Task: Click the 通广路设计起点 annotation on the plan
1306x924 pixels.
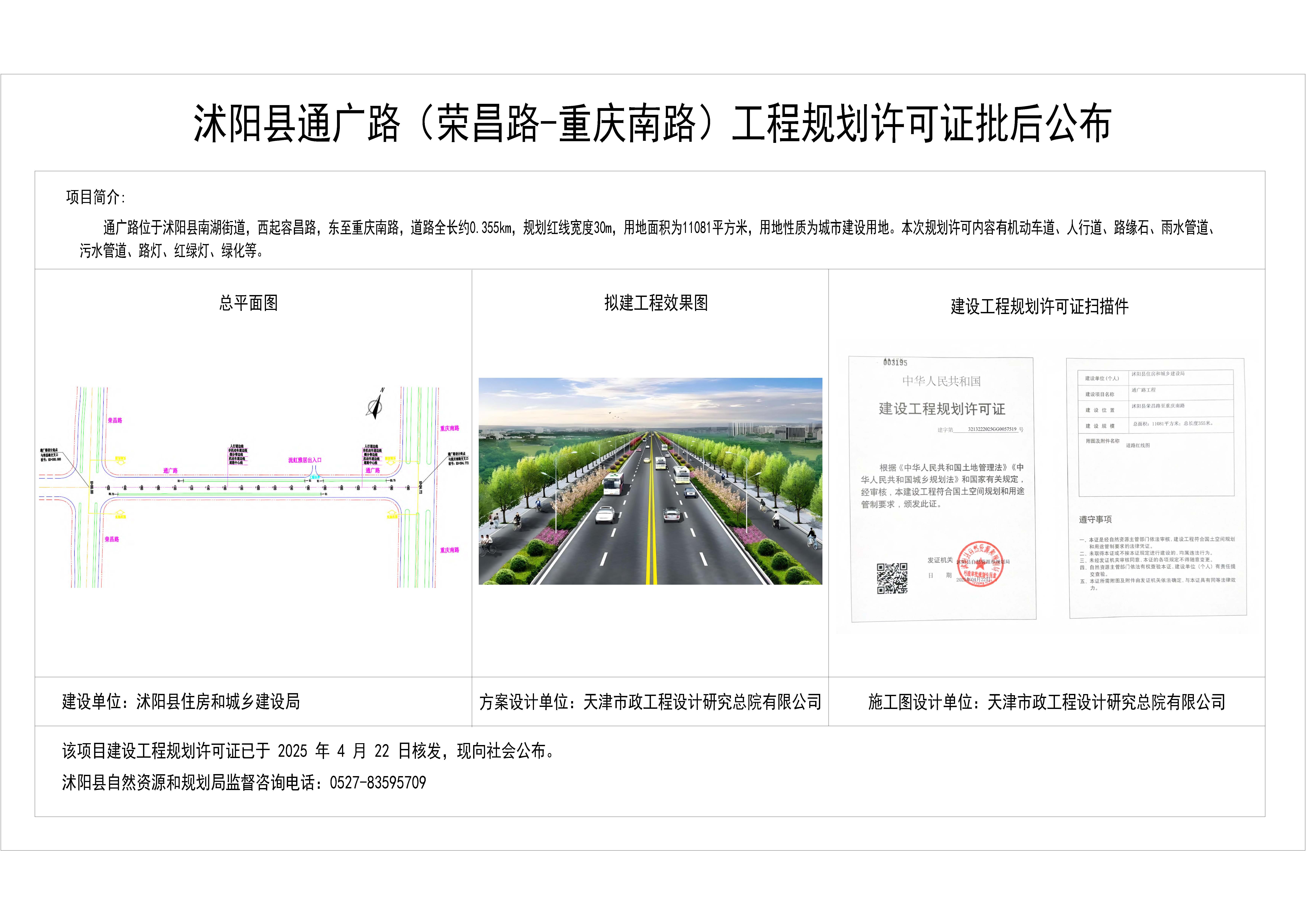Action: point(51,455)
